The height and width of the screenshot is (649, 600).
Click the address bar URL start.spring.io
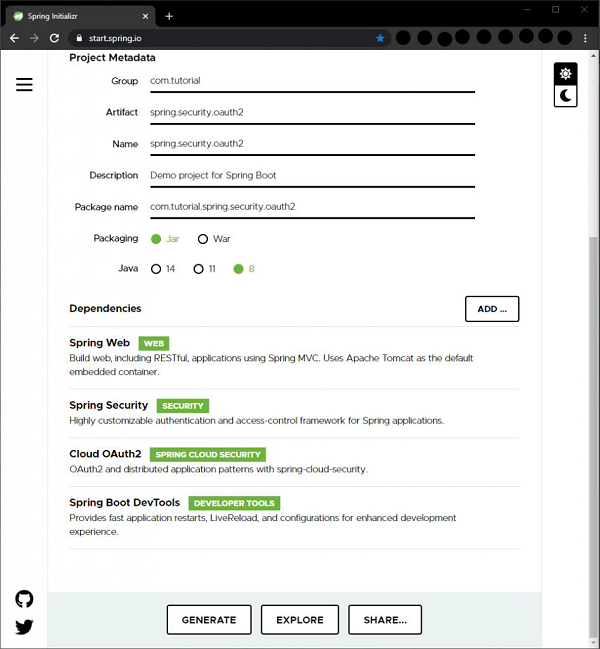(x=115, y=38)
